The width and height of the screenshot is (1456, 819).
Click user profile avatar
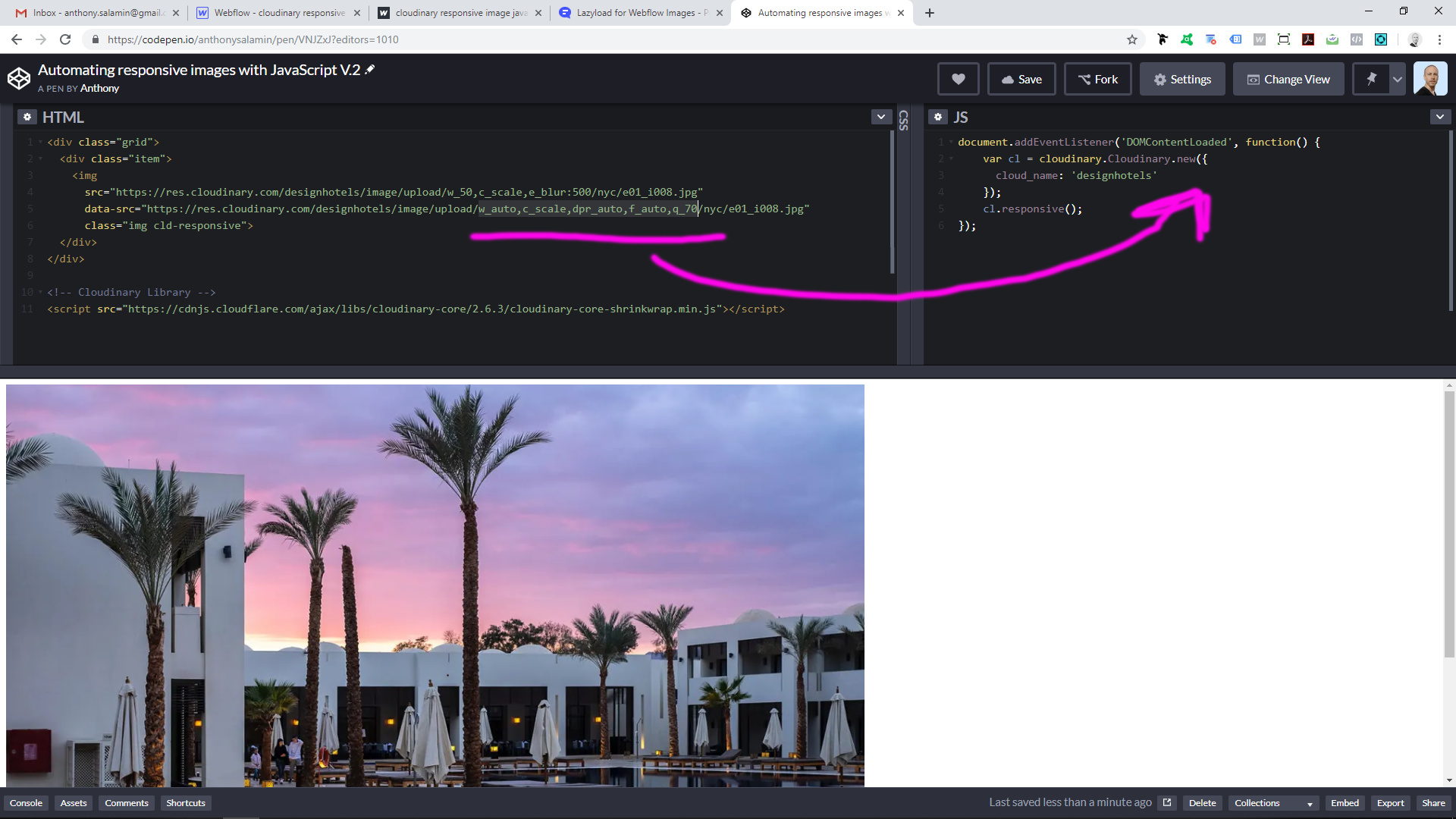1430,79
